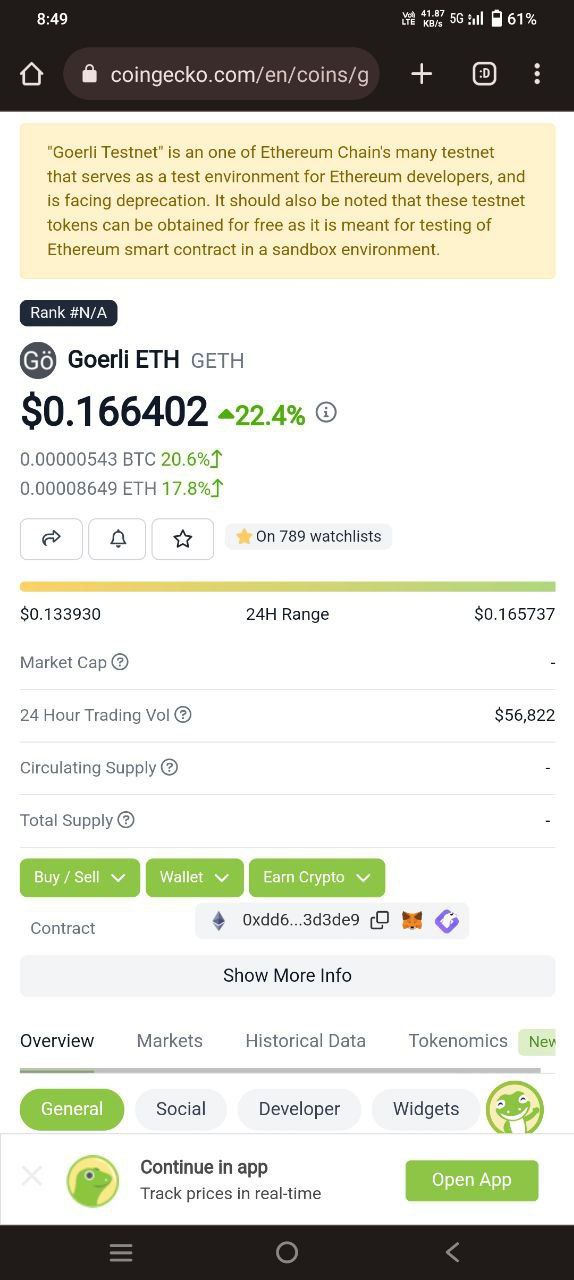Click the 24H Range price bar
Screen dimensions: 574x1280
[x=287, y=587]
